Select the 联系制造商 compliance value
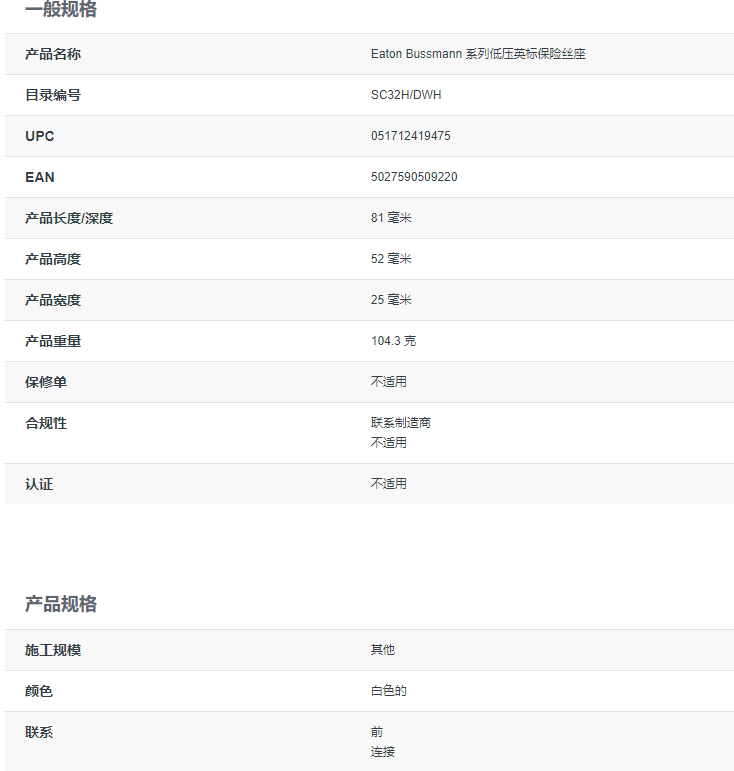Viewport: 734px width, 771px height. (401, 422)
